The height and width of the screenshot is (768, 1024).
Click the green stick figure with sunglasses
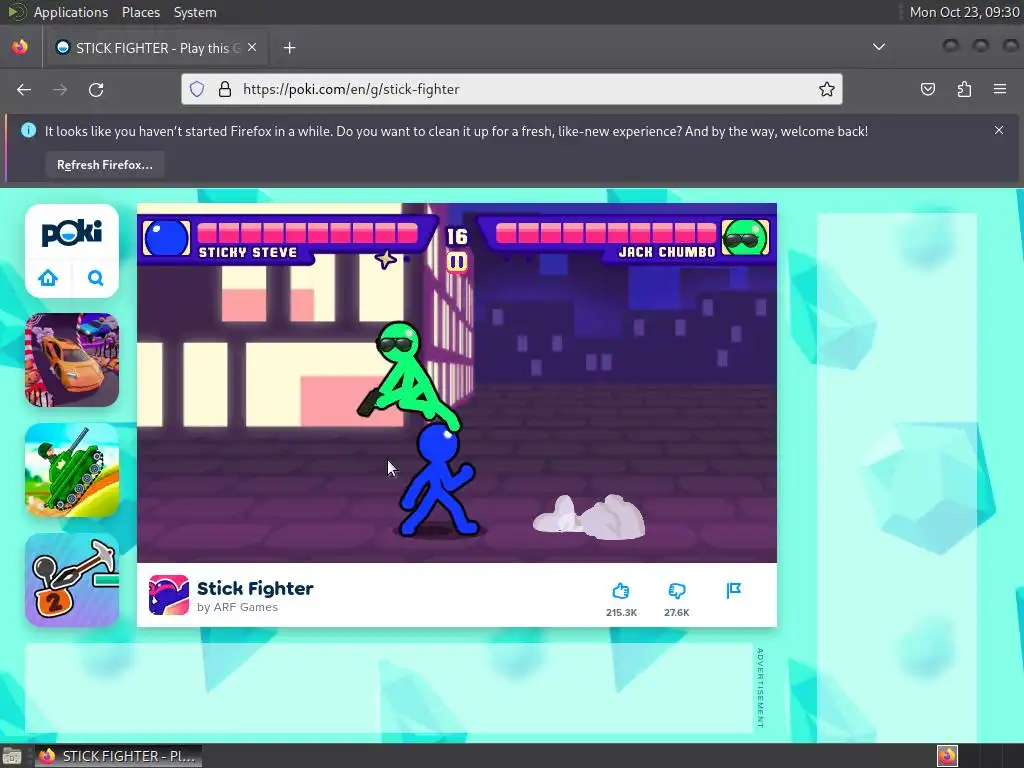pyautogui.click(x=409, y=375)
